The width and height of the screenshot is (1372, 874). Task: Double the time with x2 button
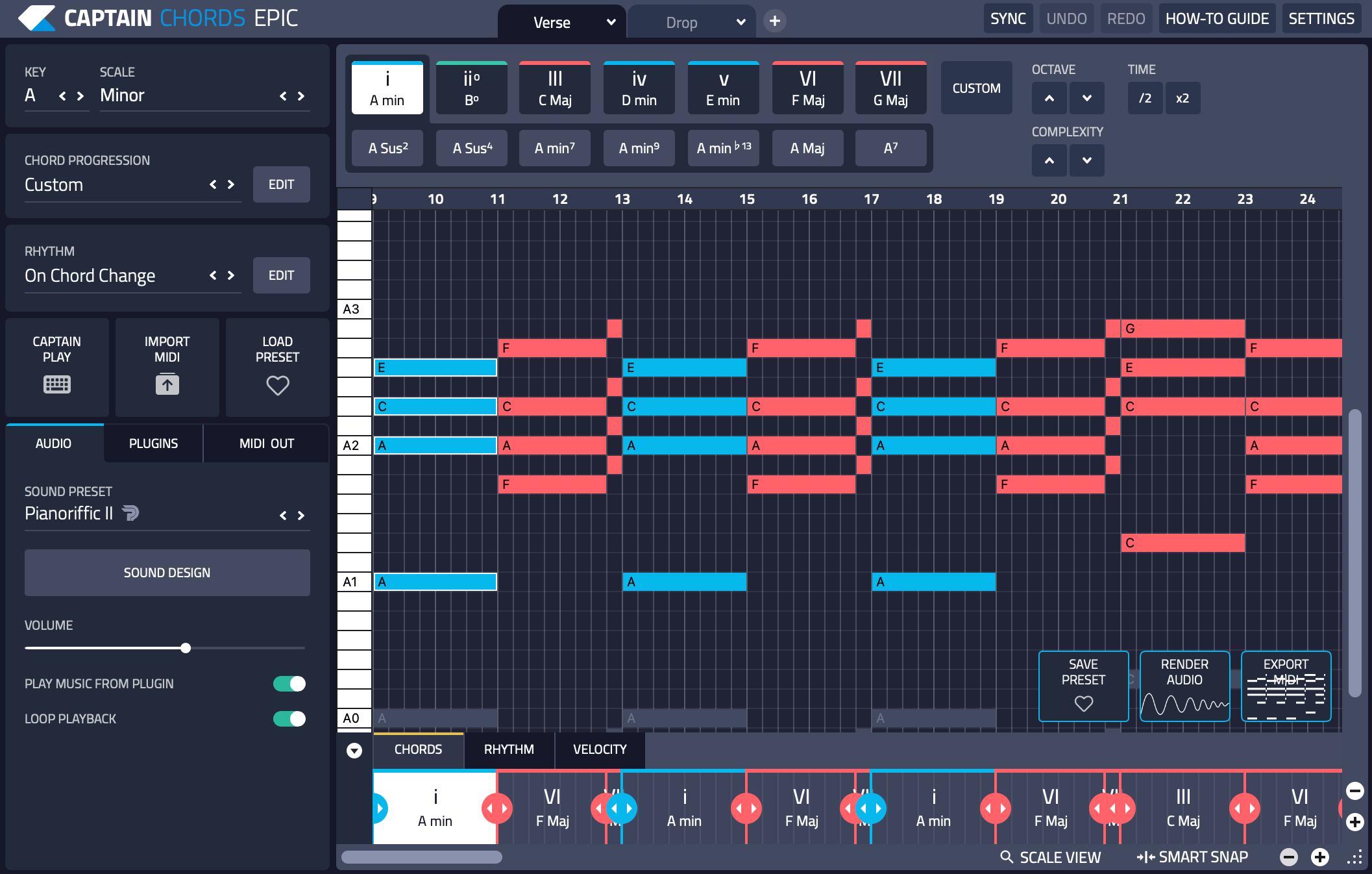(1182, 98)
